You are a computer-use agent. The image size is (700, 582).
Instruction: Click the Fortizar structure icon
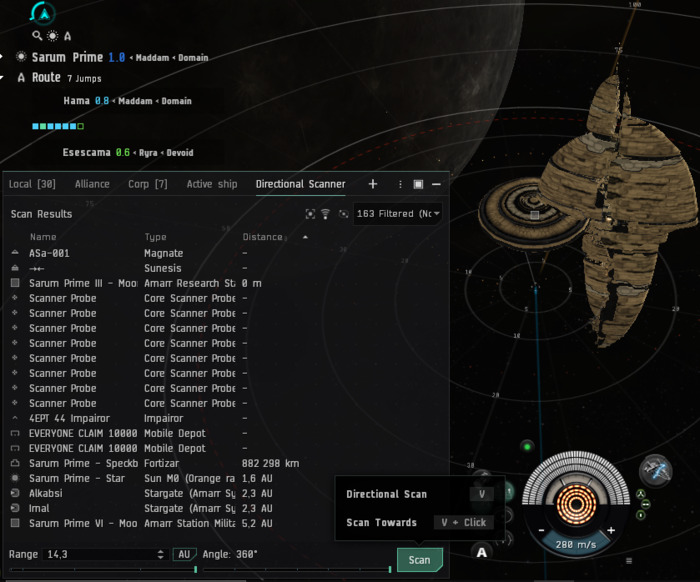[x=15, y=463]
